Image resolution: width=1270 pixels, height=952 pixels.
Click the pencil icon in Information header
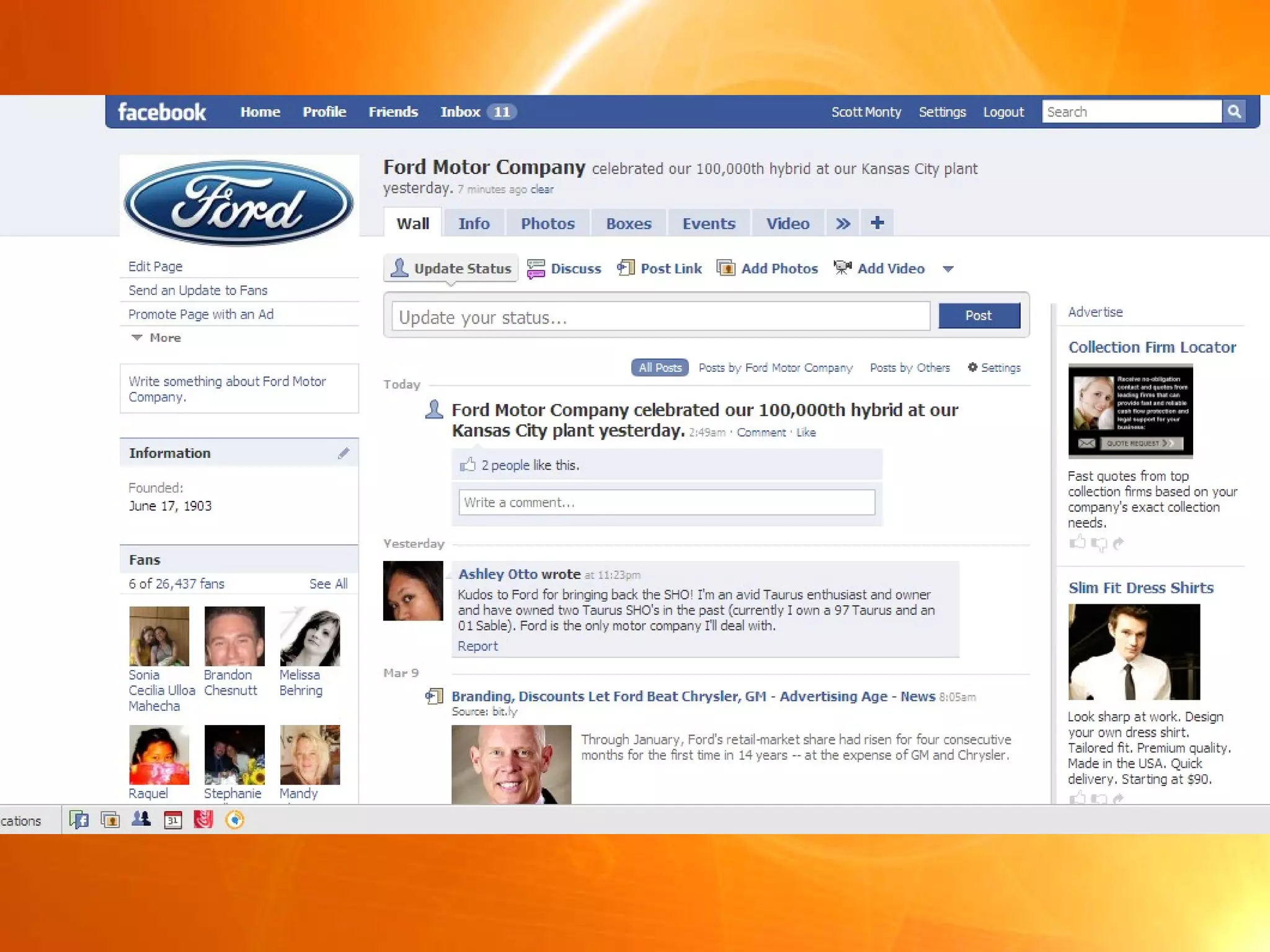coord(344,453)
